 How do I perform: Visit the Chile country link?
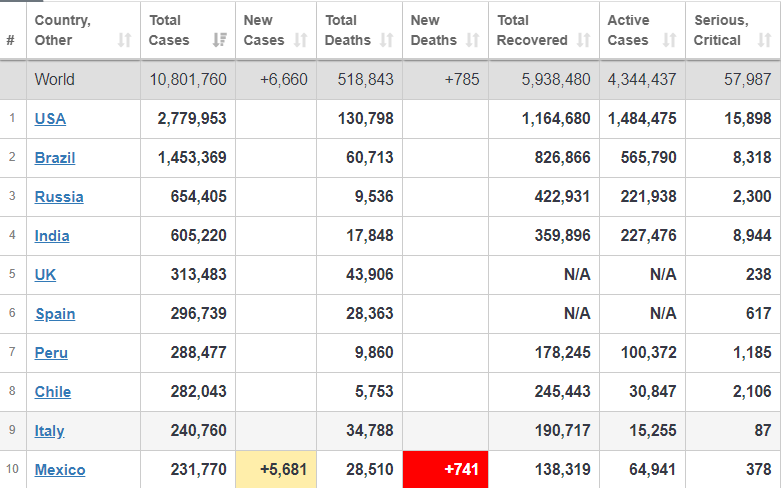tap(53, 392)
